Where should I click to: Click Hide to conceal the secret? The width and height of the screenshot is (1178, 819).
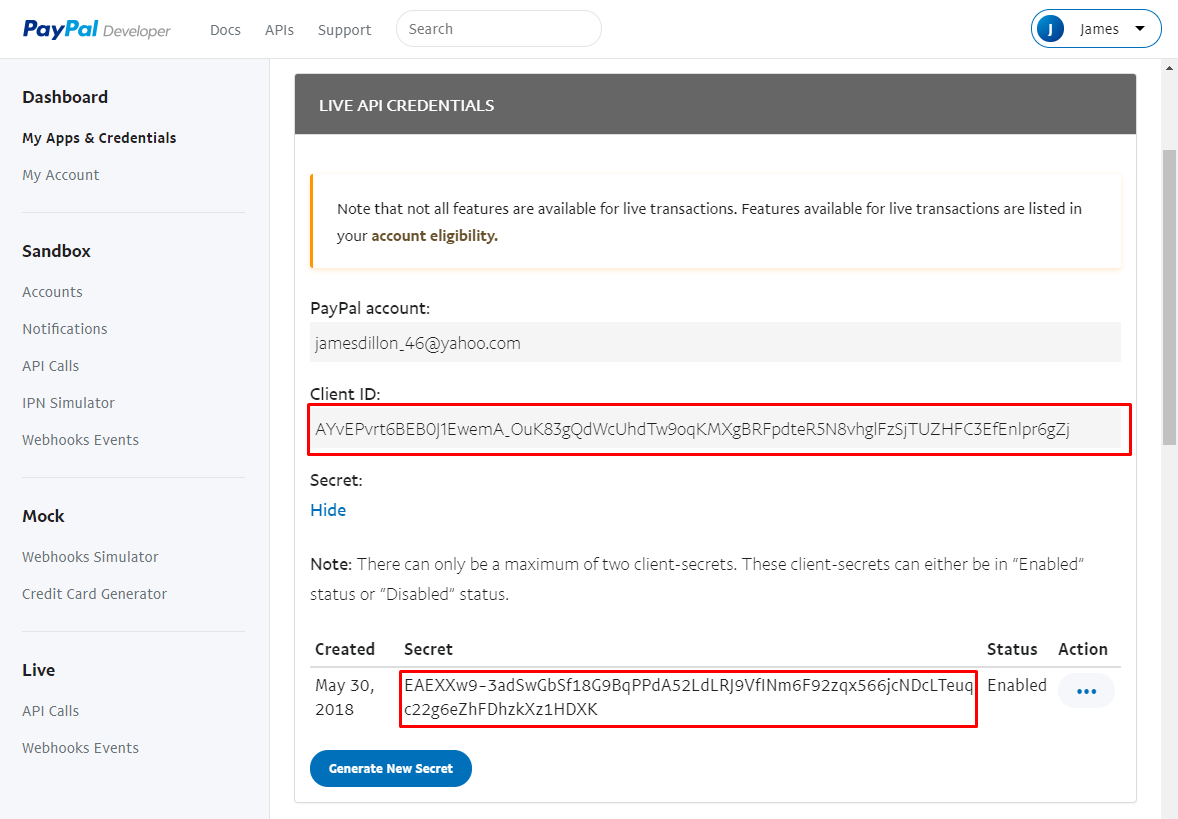[328, 510]
